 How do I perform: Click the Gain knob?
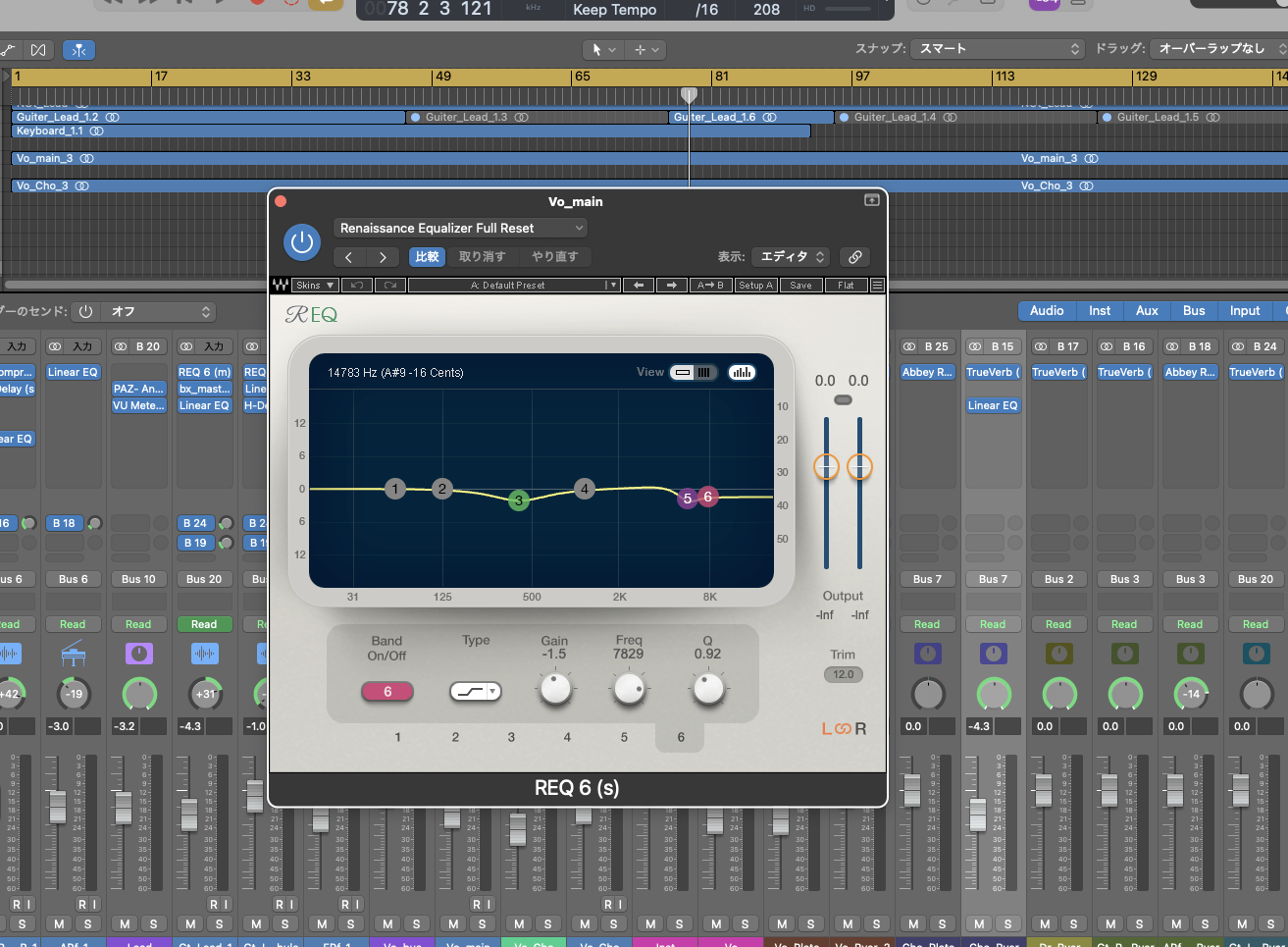click(555, 689)
